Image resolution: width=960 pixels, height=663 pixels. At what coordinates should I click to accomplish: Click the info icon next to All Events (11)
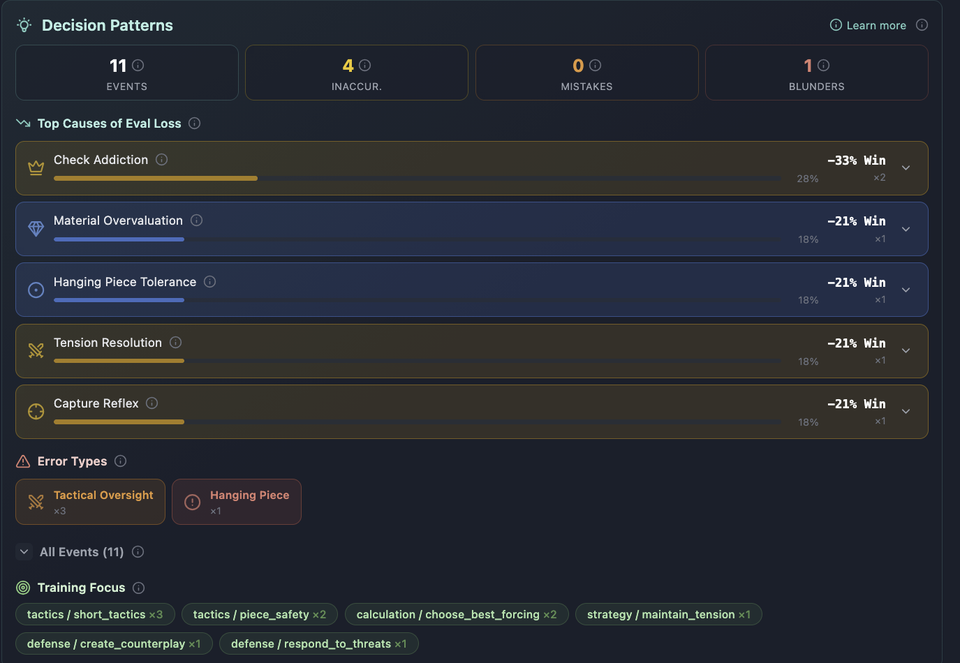coord(138,552)
